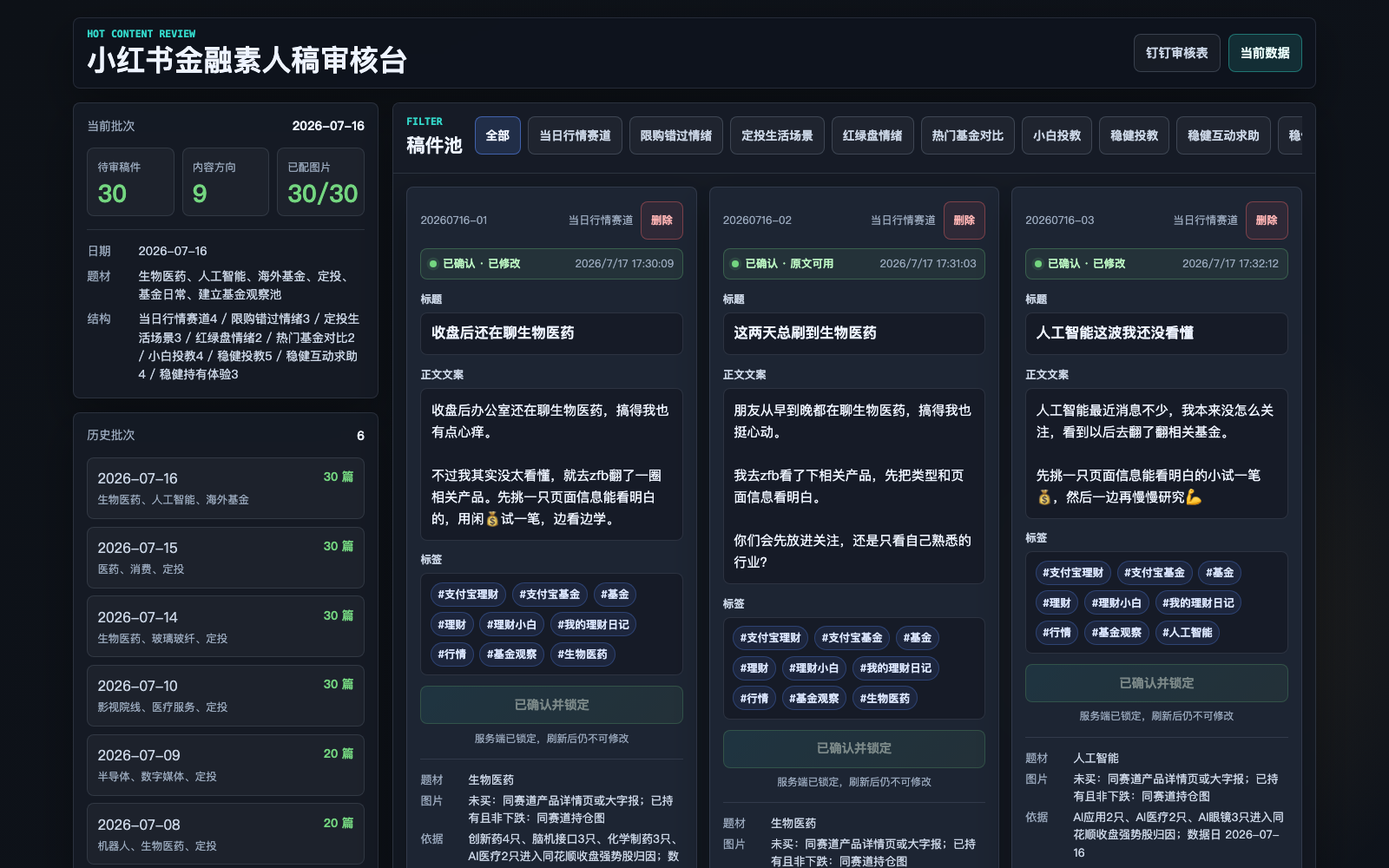Choose the 稳健投教 filter
This screenshot has width=1389, height=868.
[1134, 135]
